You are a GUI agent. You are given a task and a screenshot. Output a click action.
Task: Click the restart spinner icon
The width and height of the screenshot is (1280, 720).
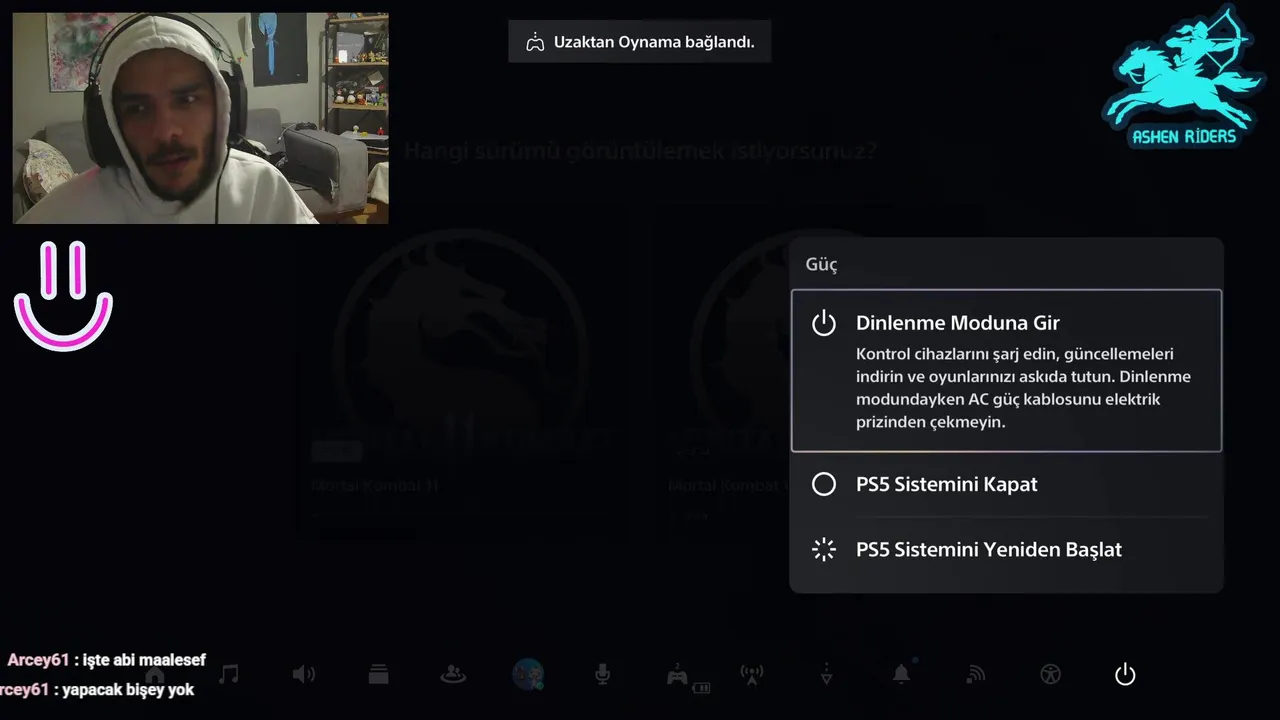click(x=823, y=549)
